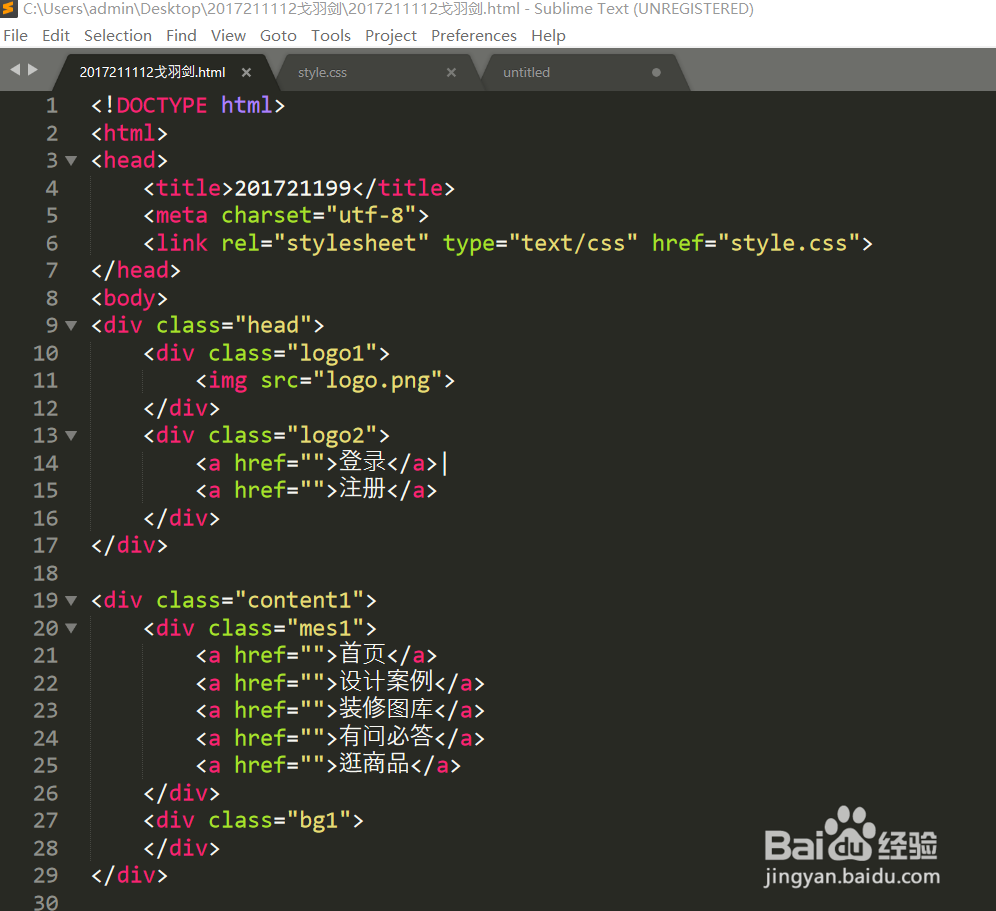Click the unsaved dot on untitled tab

coord(656,72)
